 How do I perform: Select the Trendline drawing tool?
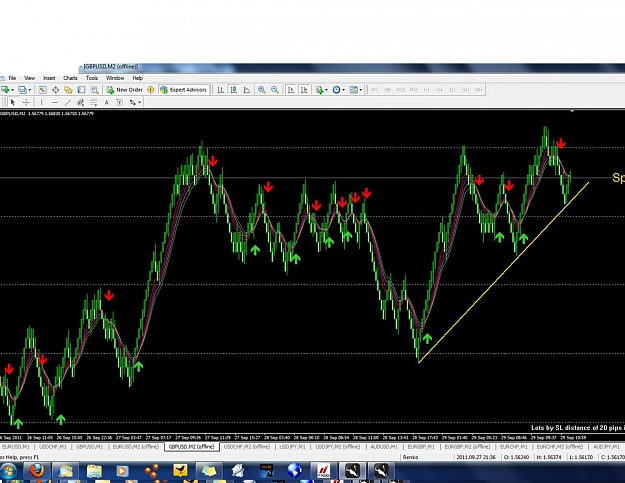tap(68, 102)
